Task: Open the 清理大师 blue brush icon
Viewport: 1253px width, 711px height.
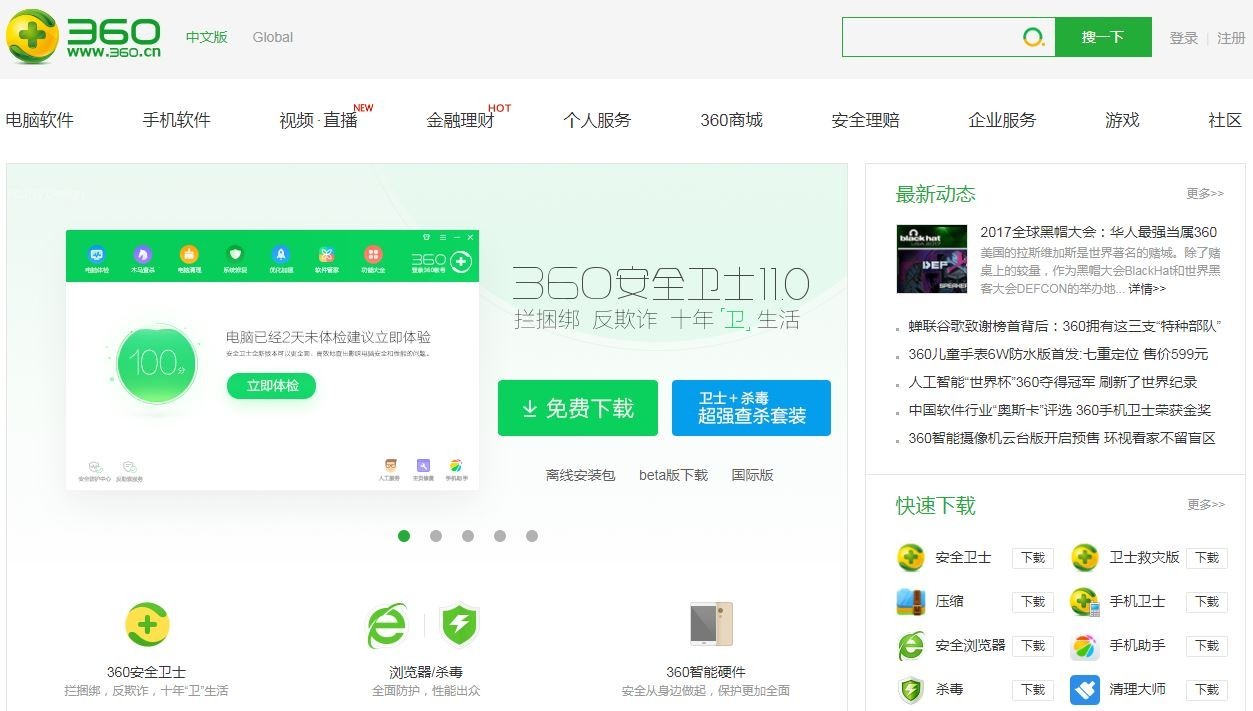Action: (x=1085, y=690)
